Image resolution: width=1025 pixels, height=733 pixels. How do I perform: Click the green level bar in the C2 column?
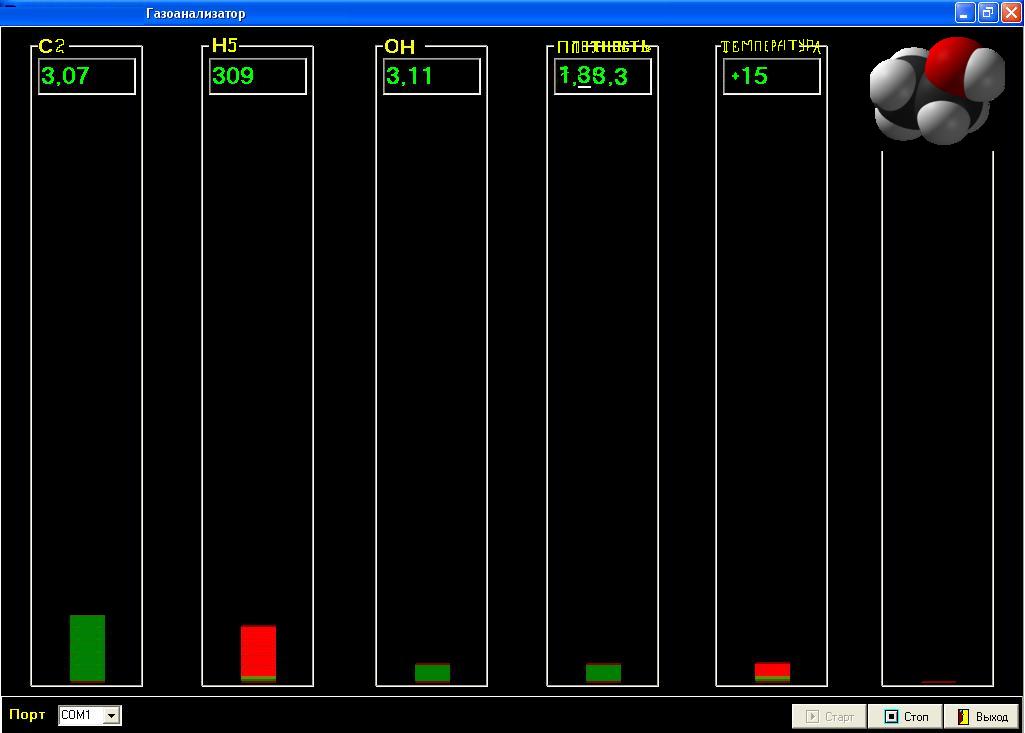tap(88, 648)
